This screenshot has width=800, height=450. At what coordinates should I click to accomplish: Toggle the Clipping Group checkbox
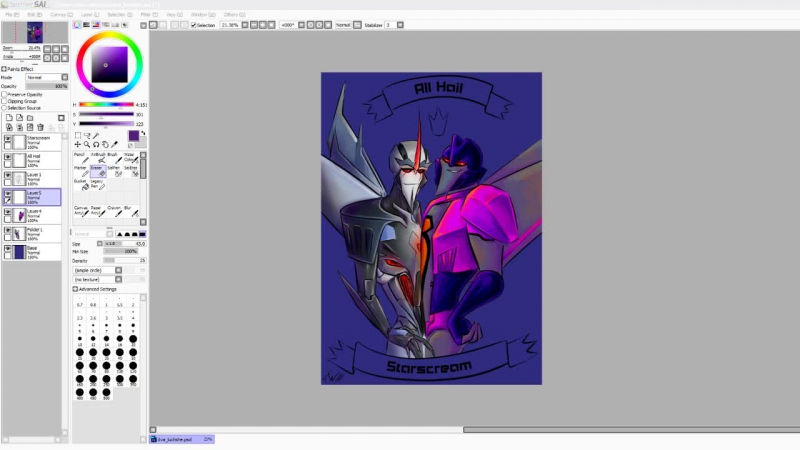click(5, 101)
